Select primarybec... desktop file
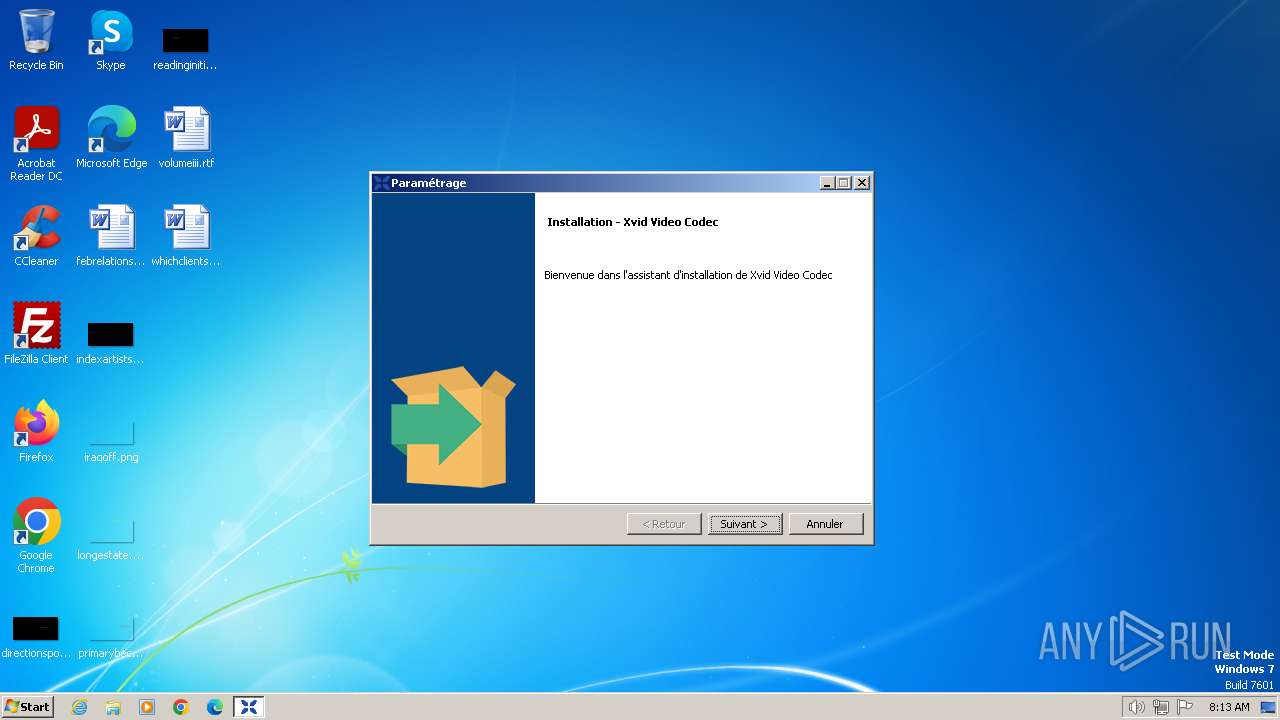This screenshot has height=720, width=1280. pos(111,638)
